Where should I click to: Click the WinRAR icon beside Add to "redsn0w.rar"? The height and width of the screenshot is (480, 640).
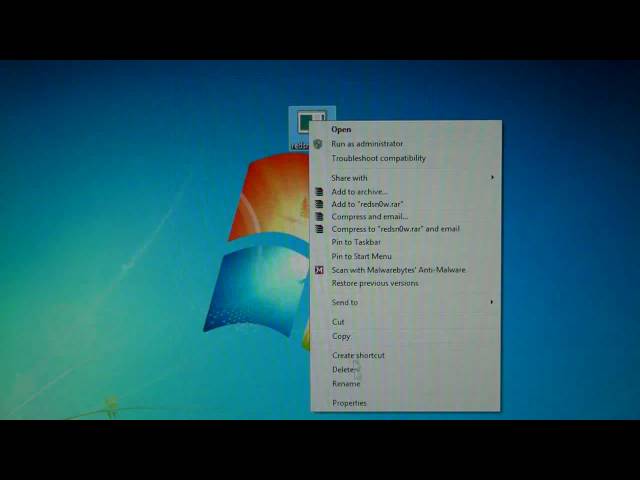pos(319,204)
